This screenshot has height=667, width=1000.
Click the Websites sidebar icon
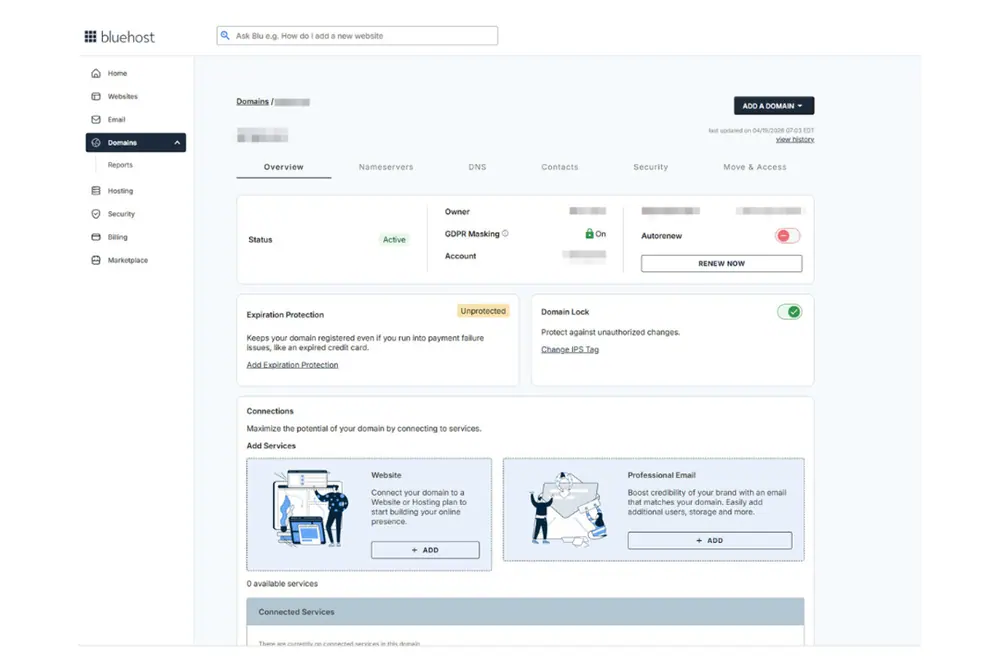pyautogui.click(x=96, y=96)
